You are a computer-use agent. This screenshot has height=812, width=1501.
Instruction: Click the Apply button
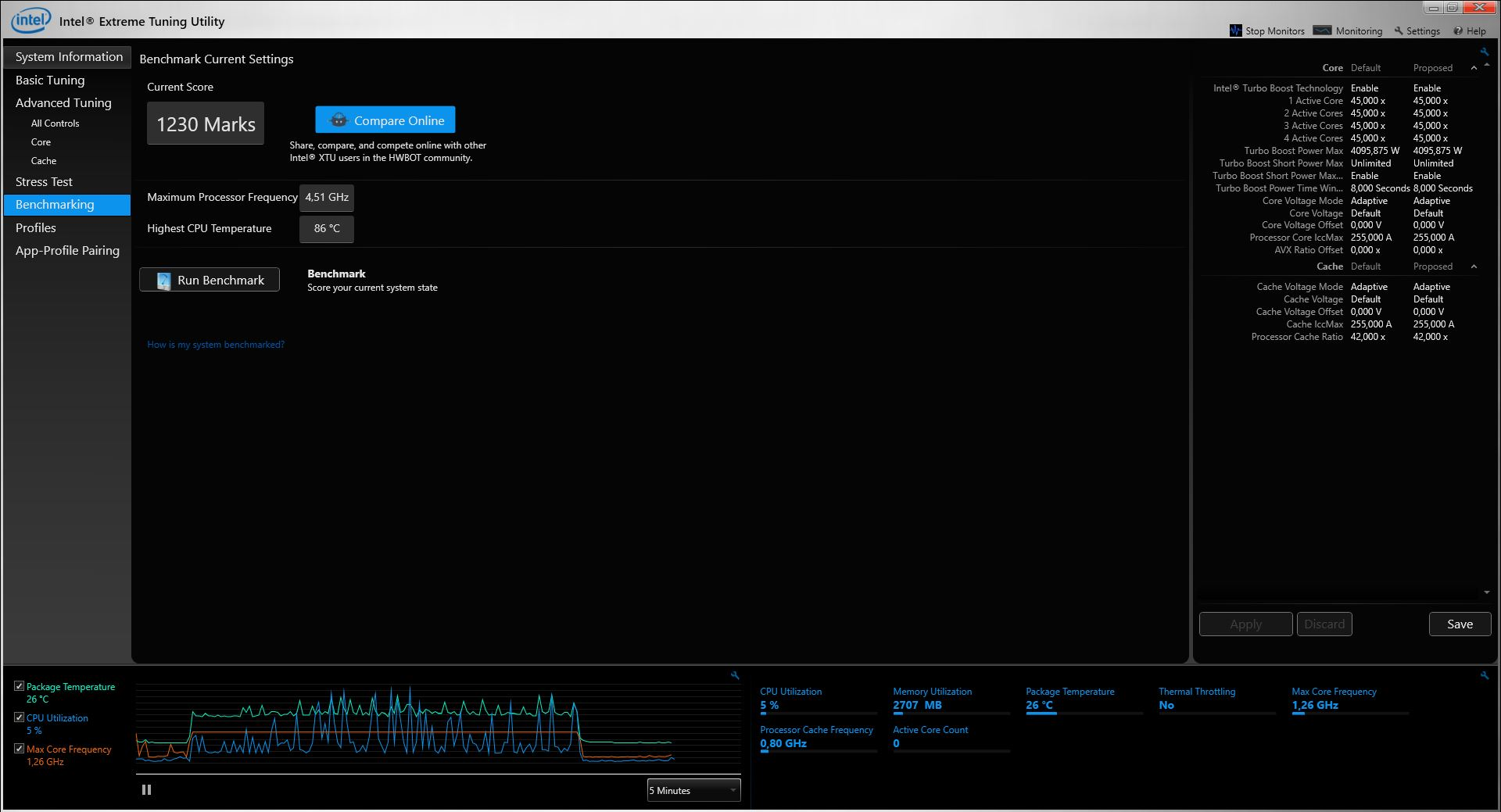1246,624
